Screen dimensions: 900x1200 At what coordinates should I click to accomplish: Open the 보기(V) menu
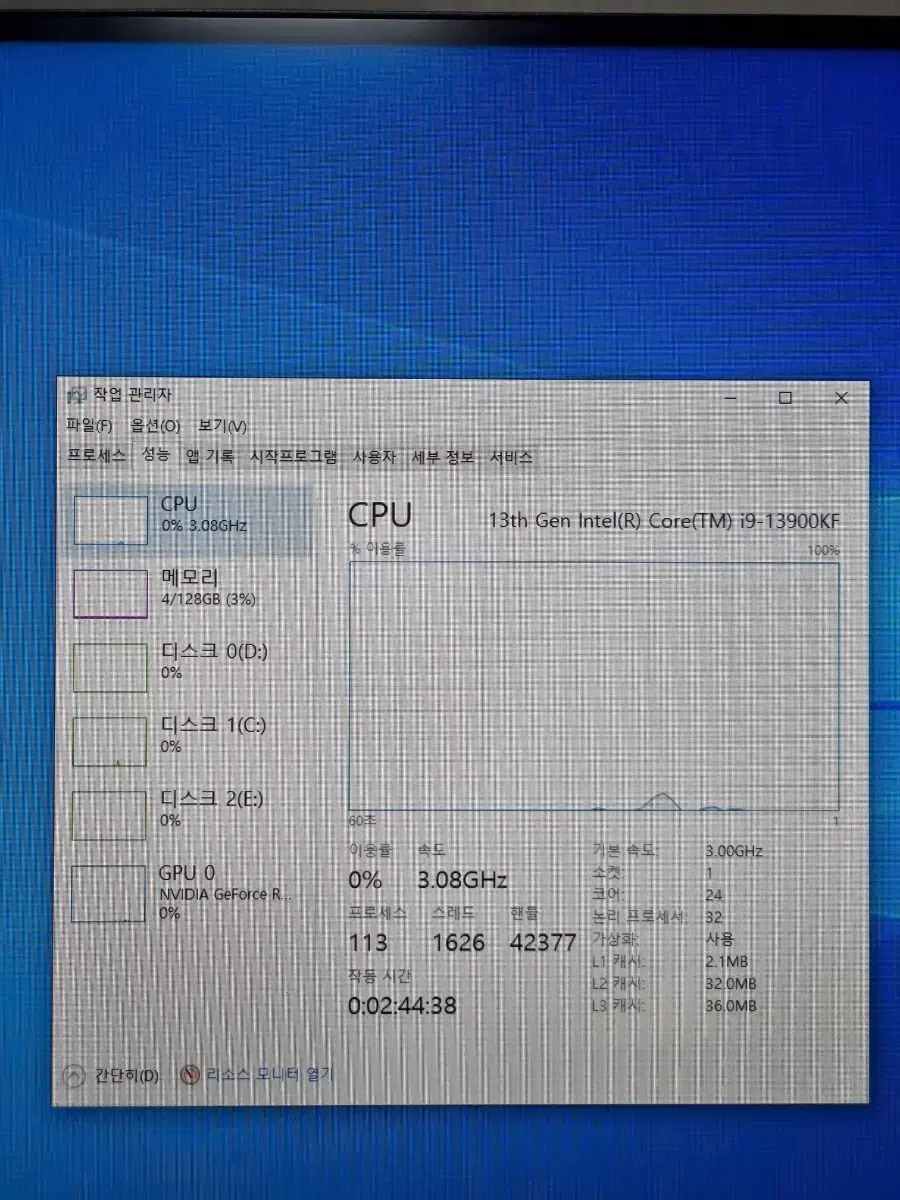coord(222,425)
